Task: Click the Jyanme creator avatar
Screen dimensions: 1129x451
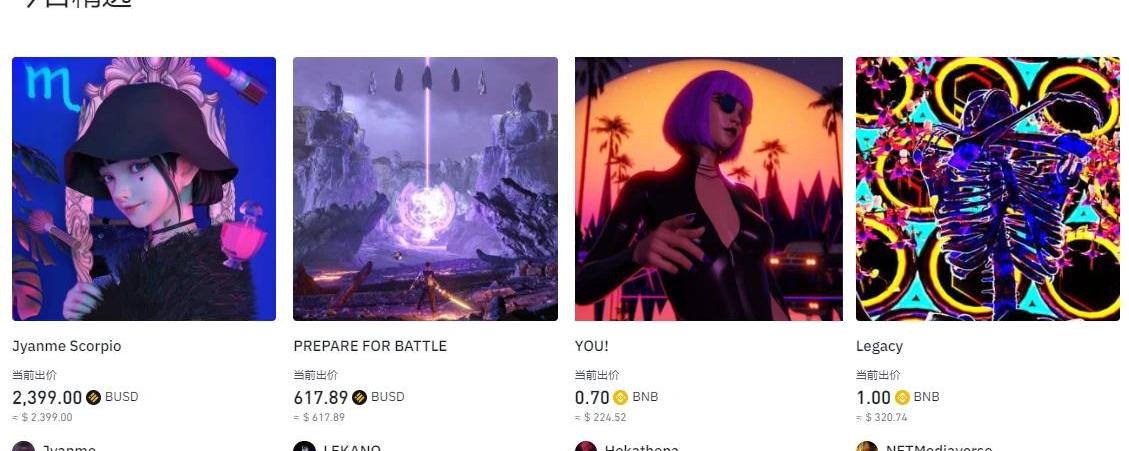Action: 24,447
